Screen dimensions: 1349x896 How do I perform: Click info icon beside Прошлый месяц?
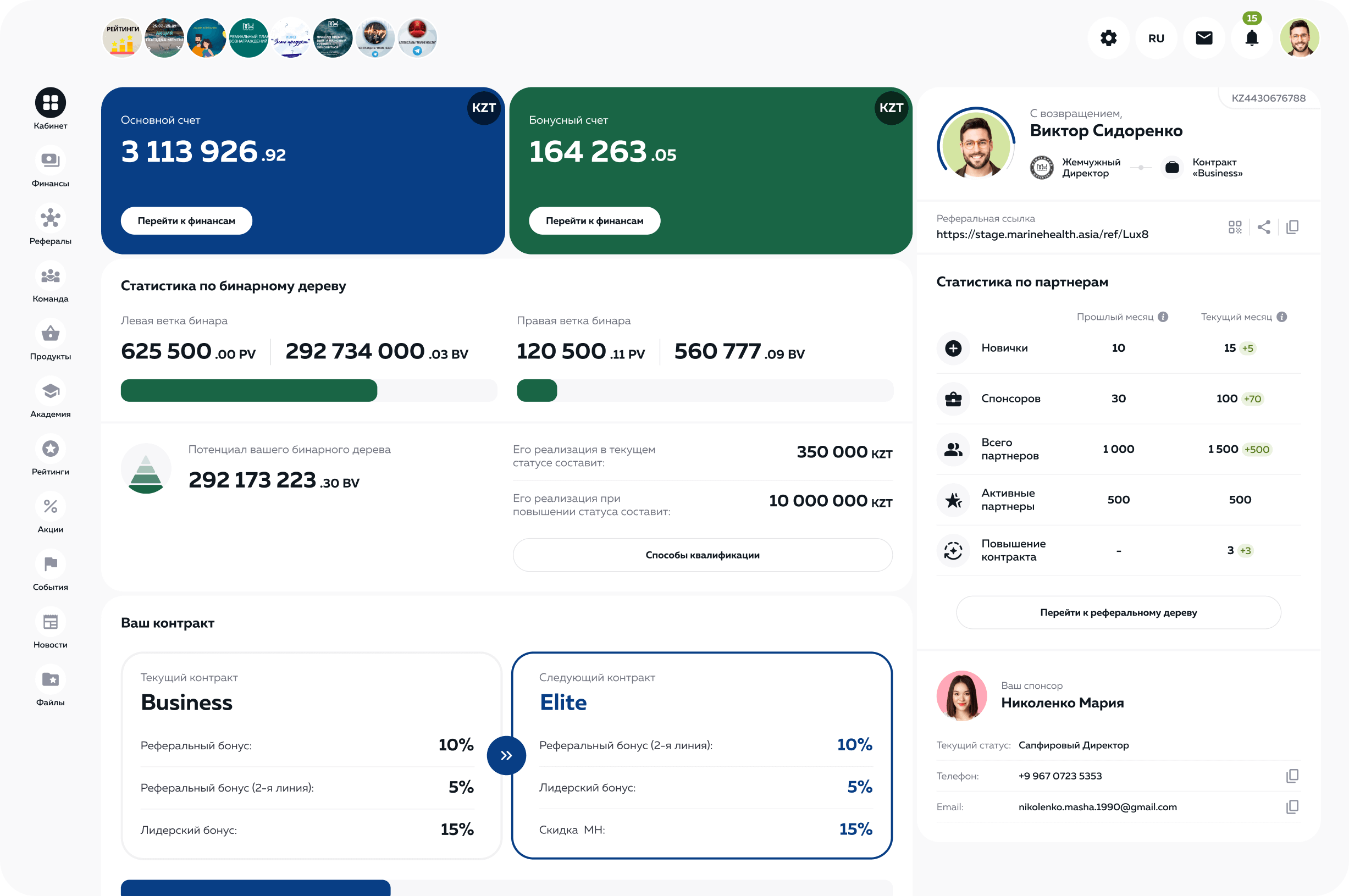coord(1163,317)
